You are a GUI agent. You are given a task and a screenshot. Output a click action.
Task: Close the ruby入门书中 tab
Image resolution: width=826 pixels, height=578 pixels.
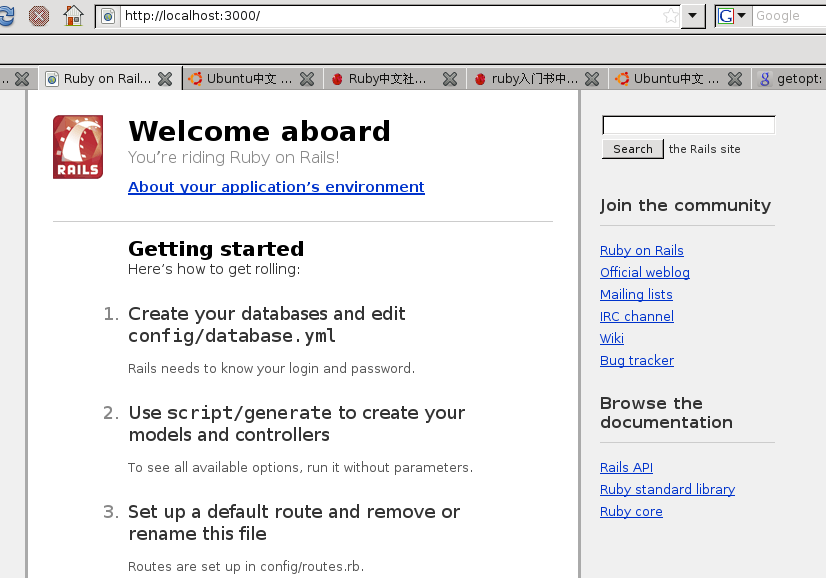click(x=592, y=79)
